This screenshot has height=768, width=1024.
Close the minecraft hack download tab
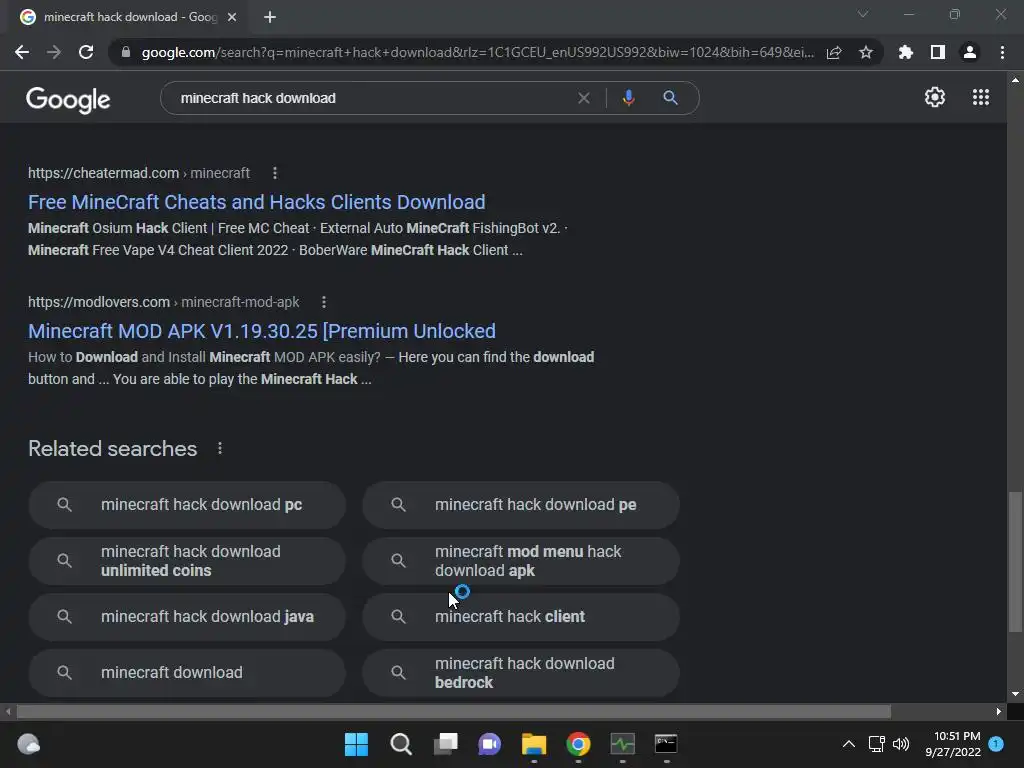coord(232,17)
